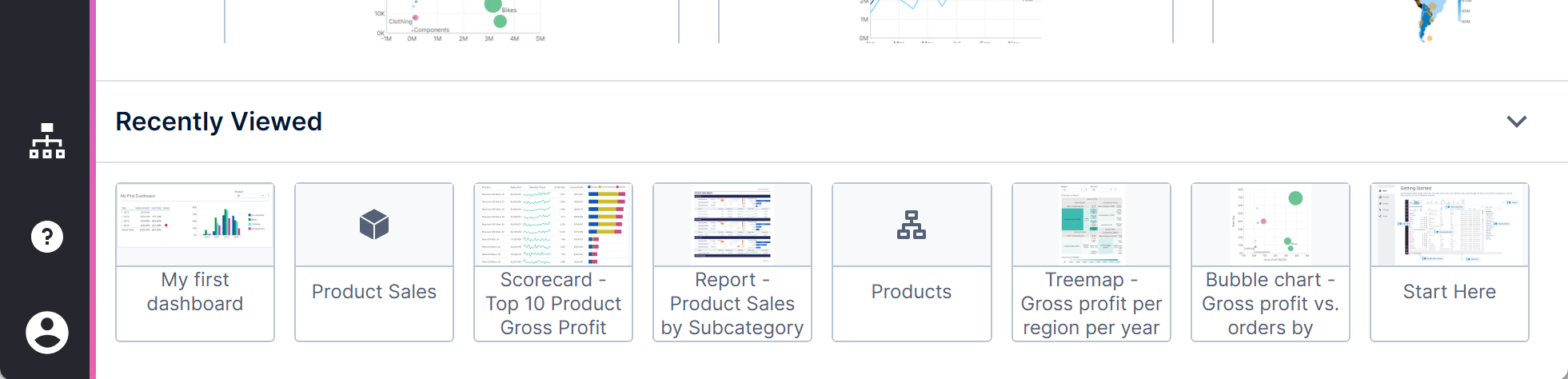Open Scorecard Top 10 Product thumbnail

coord(553,225)
